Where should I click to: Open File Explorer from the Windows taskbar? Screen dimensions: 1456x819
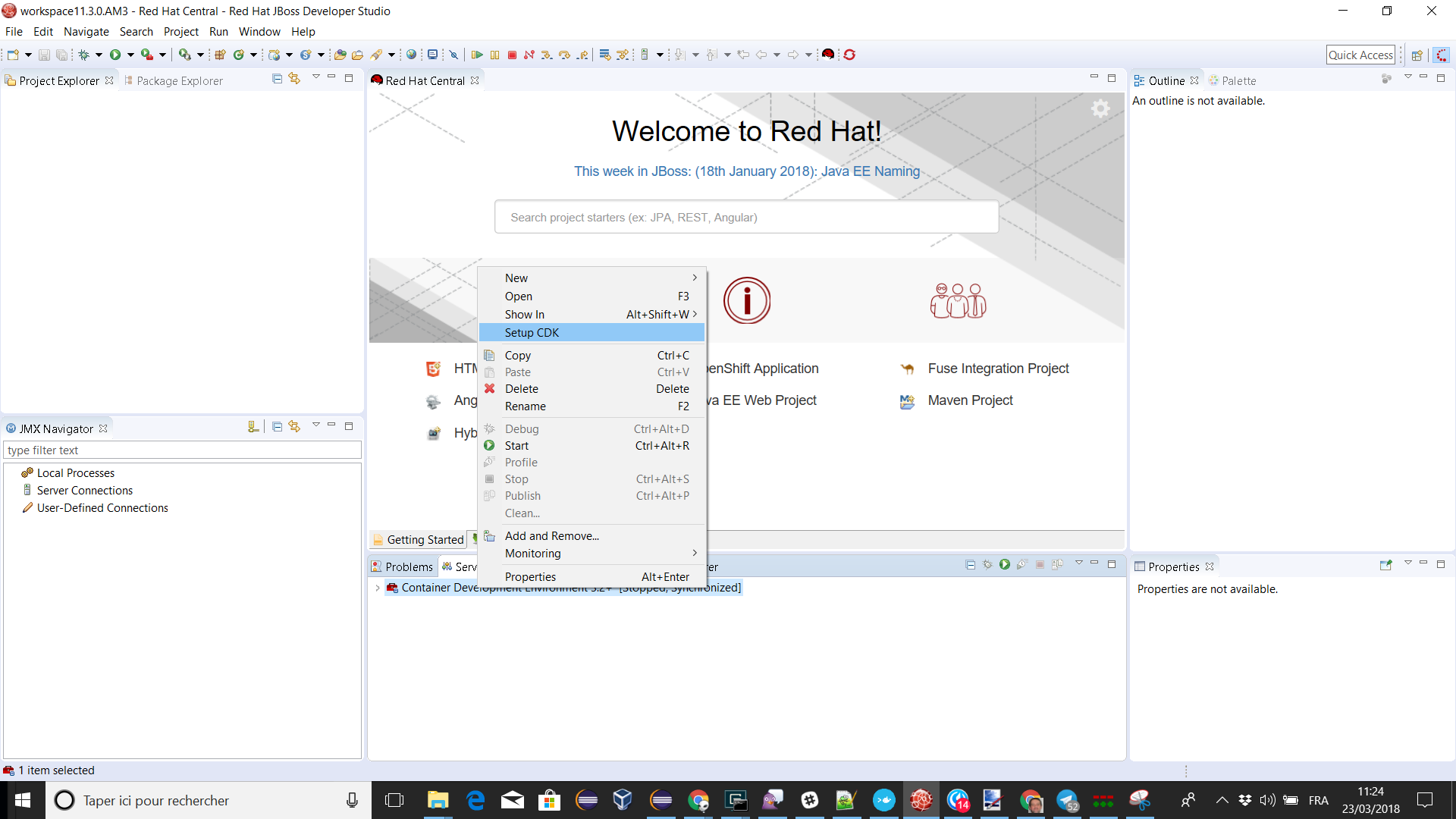438,800
